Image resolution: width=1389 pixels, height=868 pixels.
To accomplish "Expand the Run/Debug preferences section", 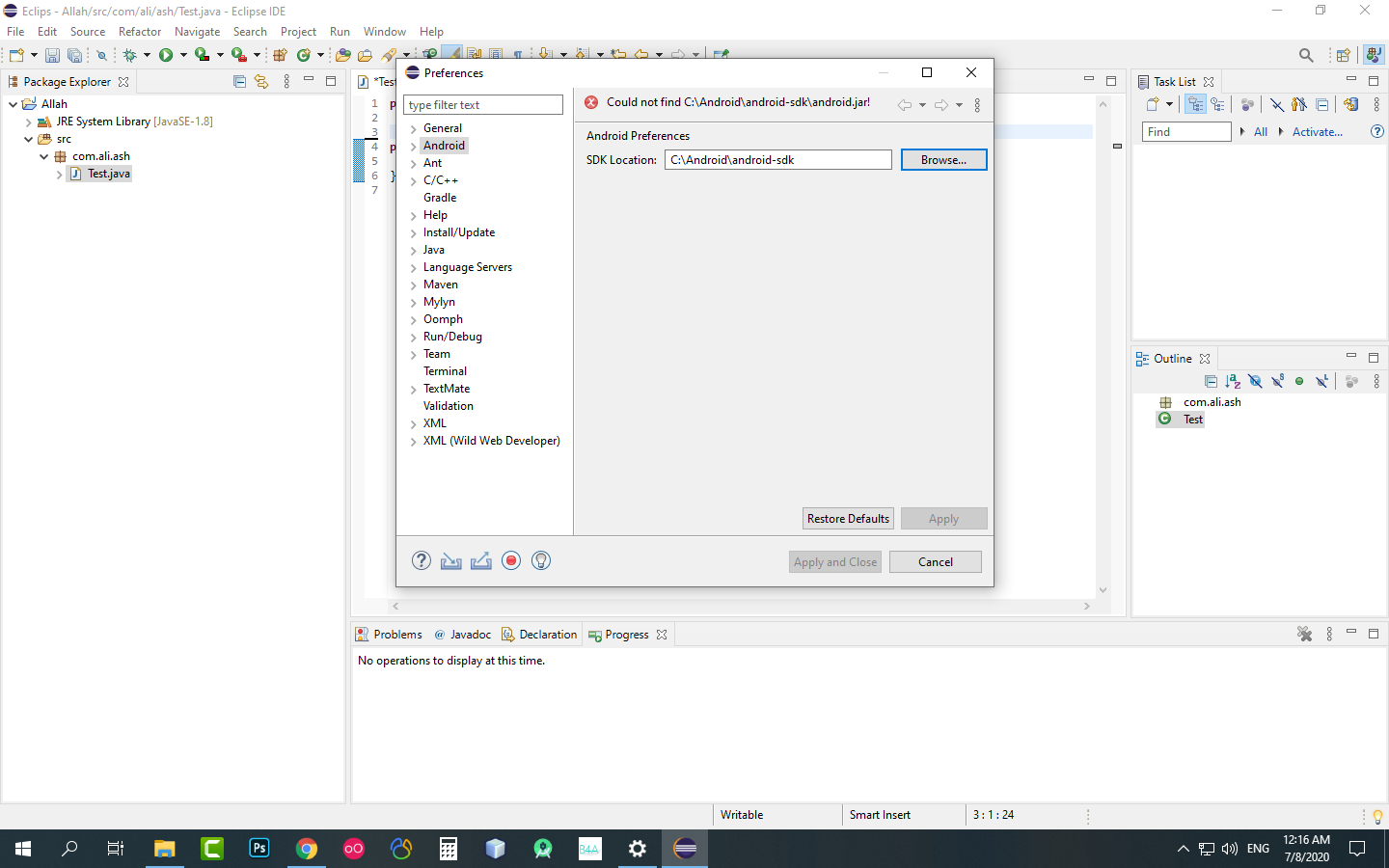I will coord(414,336).
